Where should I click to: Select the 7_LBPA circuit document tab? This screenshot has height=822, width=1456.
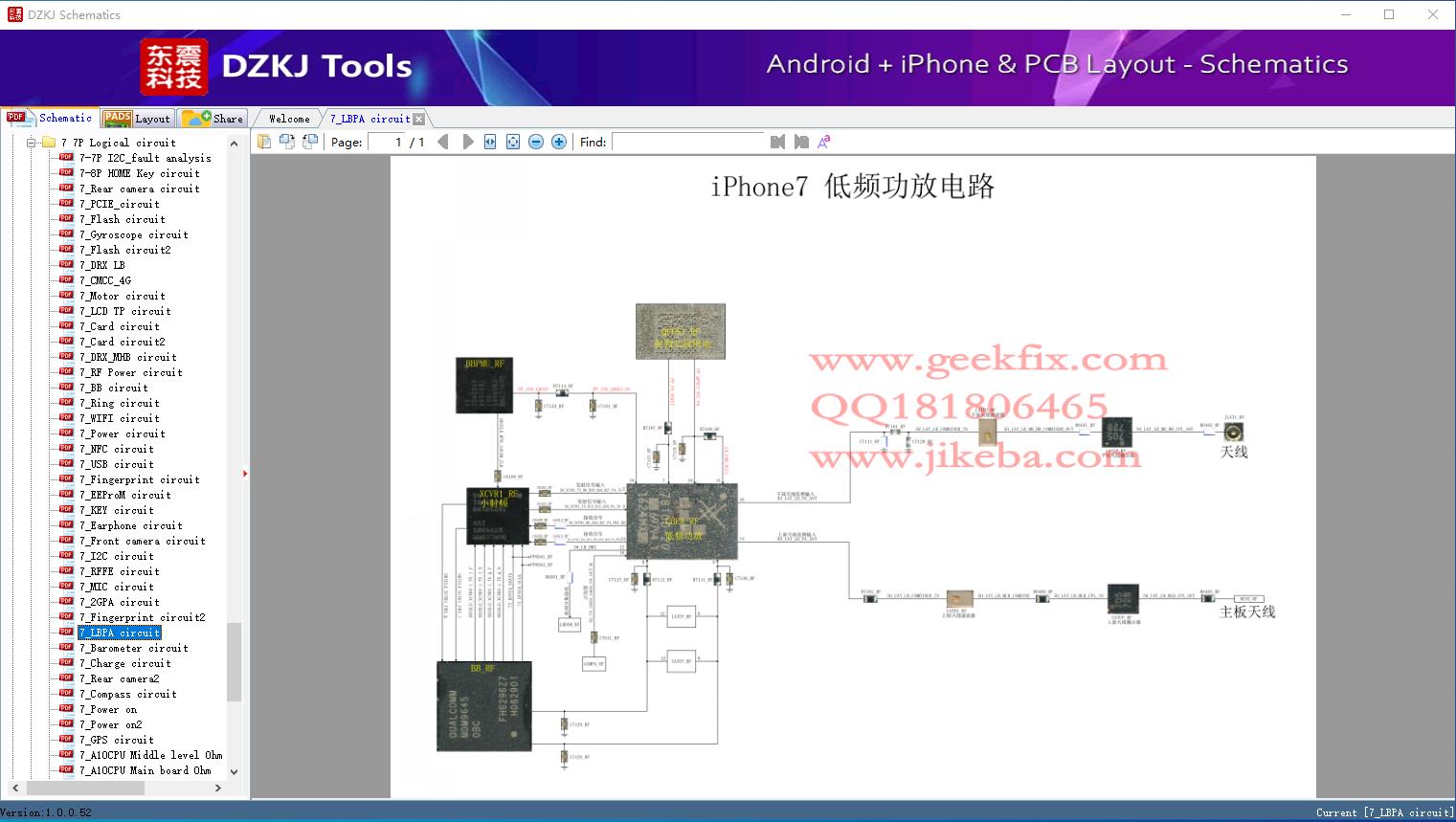[370, 119]
